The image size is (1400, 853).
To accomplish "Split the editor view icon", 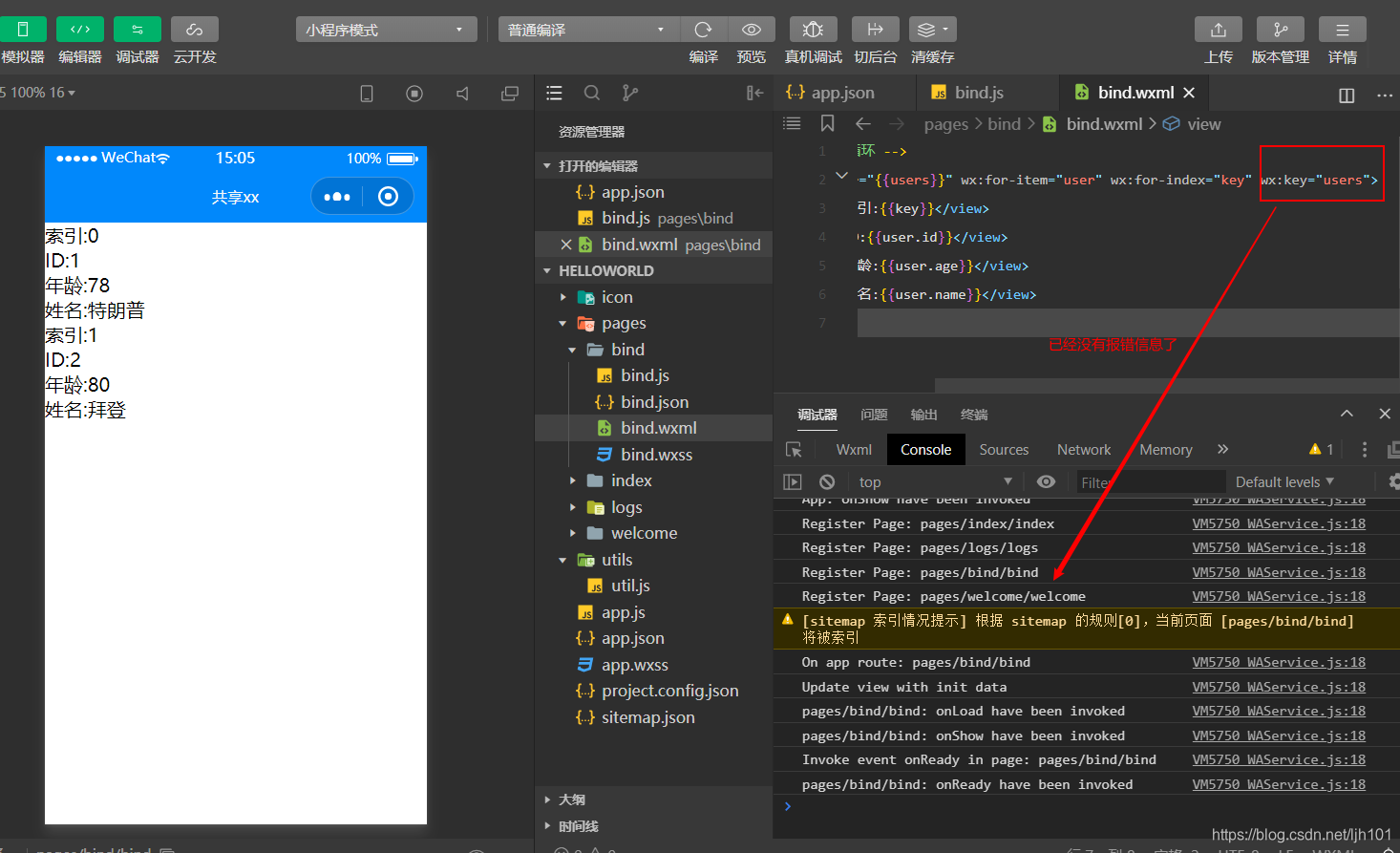I will pos(1347,95).
